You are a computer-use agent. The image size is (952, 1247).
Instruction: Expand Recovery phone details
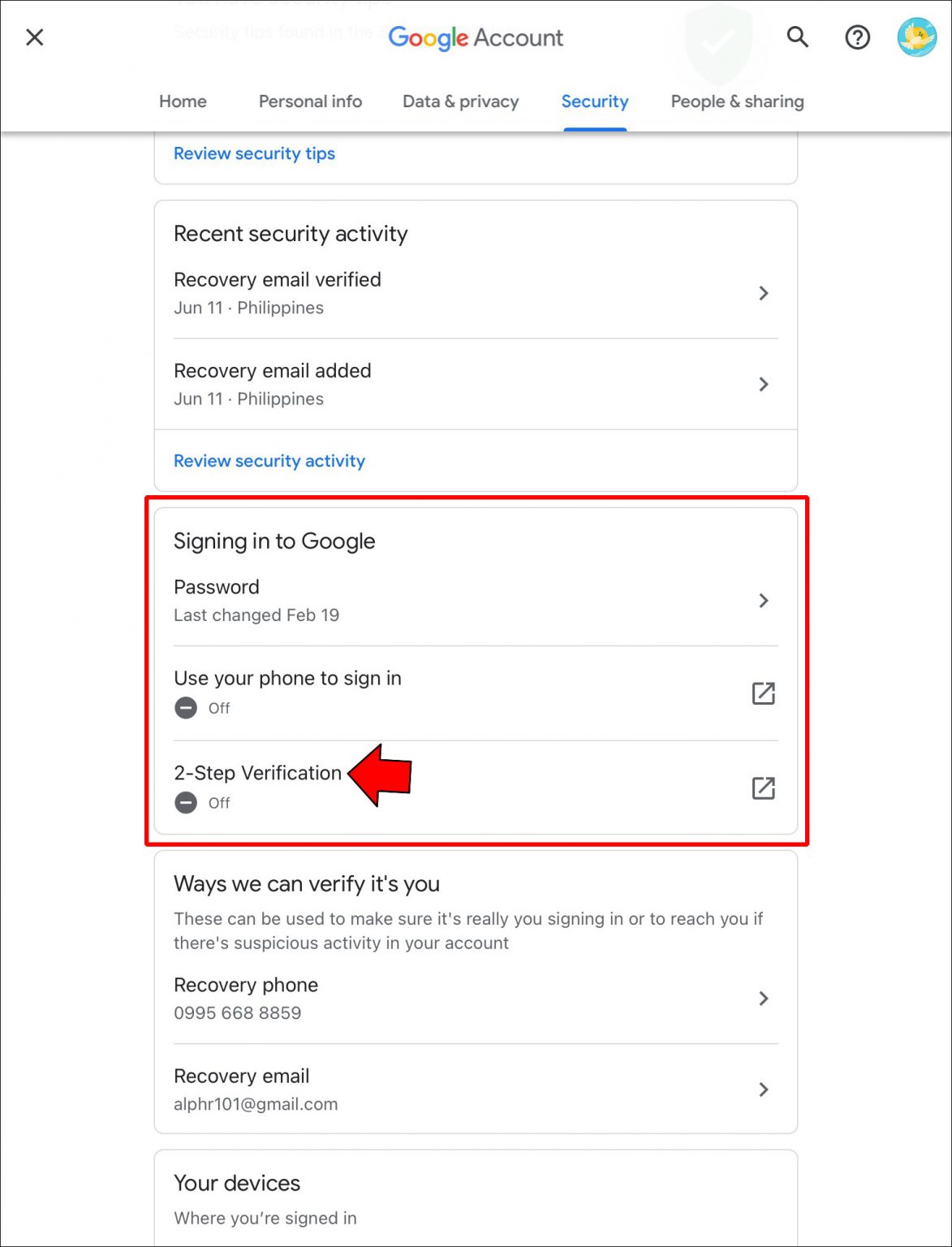tap(763, 999)
